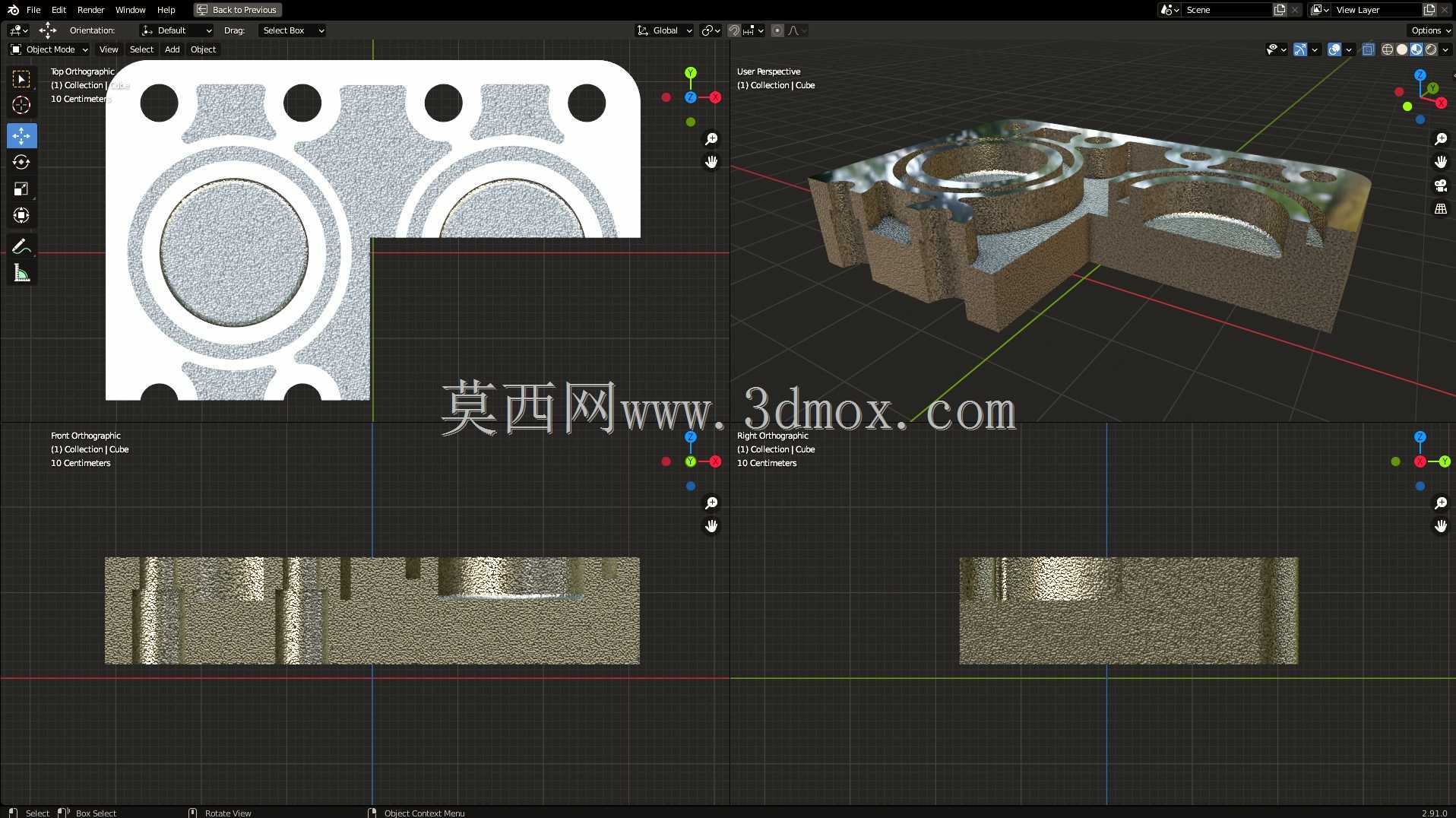Open the viewport Object menu
This screenshot has height=818, width=1456.
pos(203,49)
